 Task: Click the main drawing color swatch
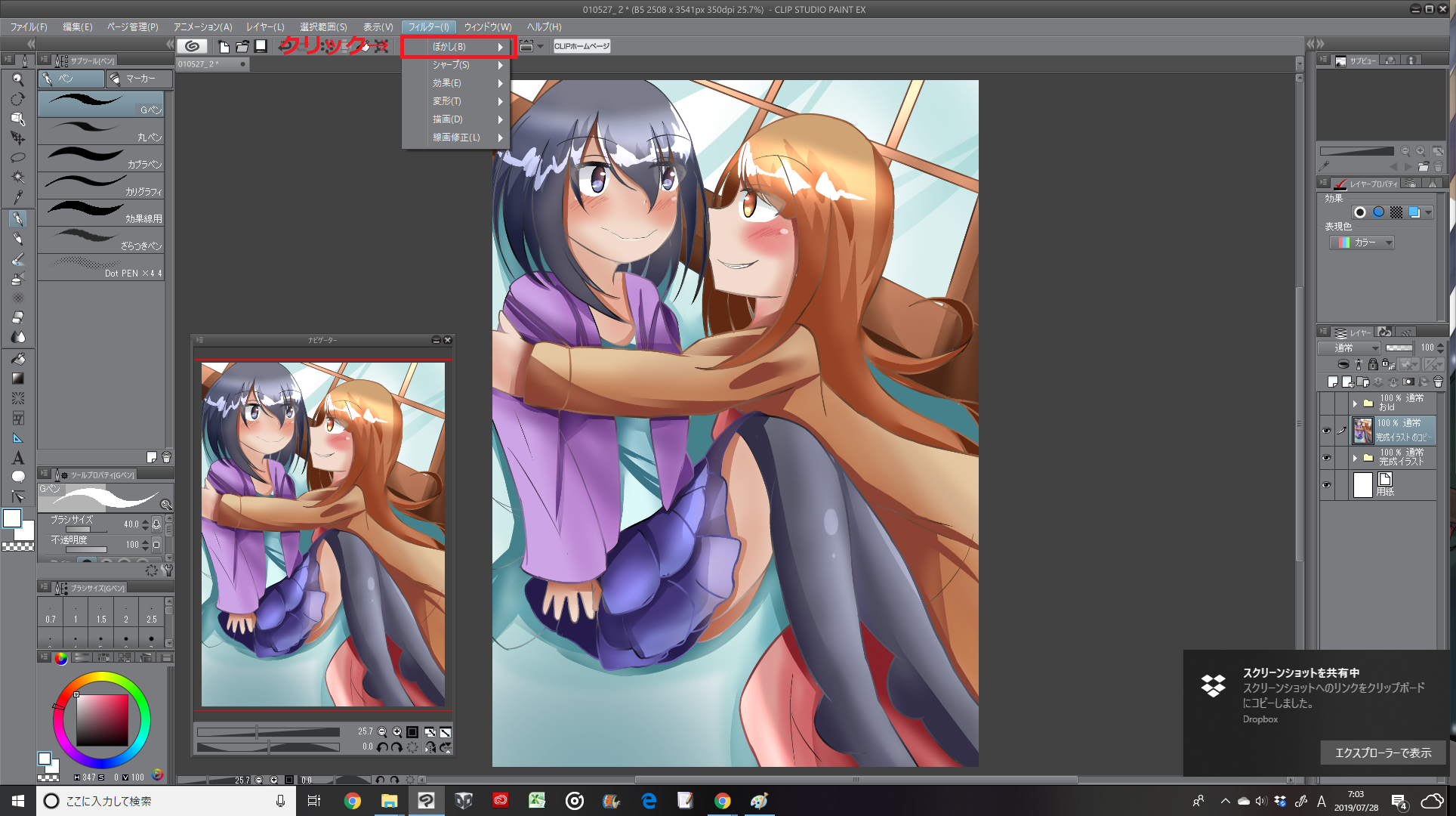(x=12, y=518)
